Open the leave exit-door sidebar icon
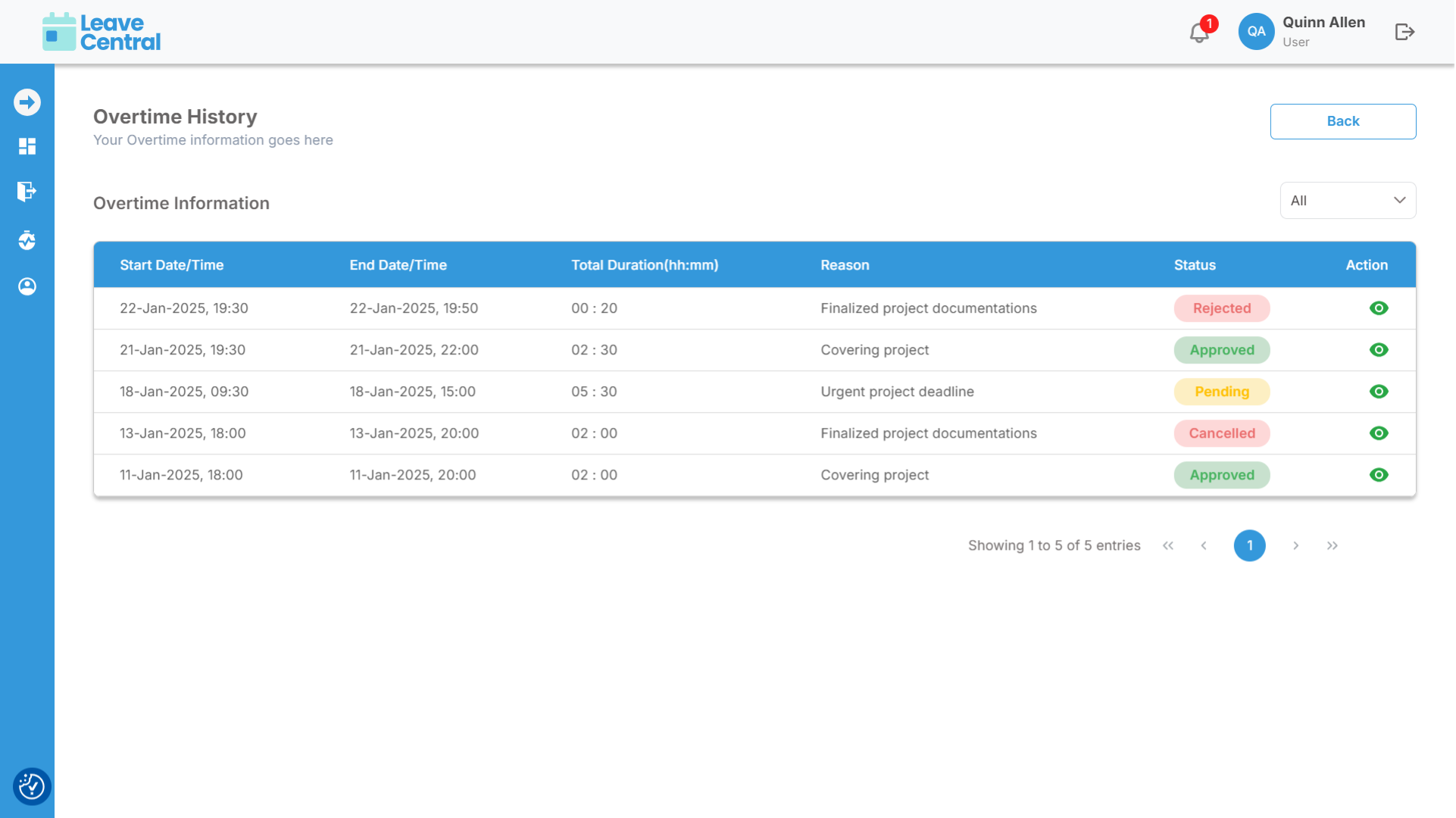The width and height of the screenshot is (1456, 818). pyautogui.click(x=27, y=191)
